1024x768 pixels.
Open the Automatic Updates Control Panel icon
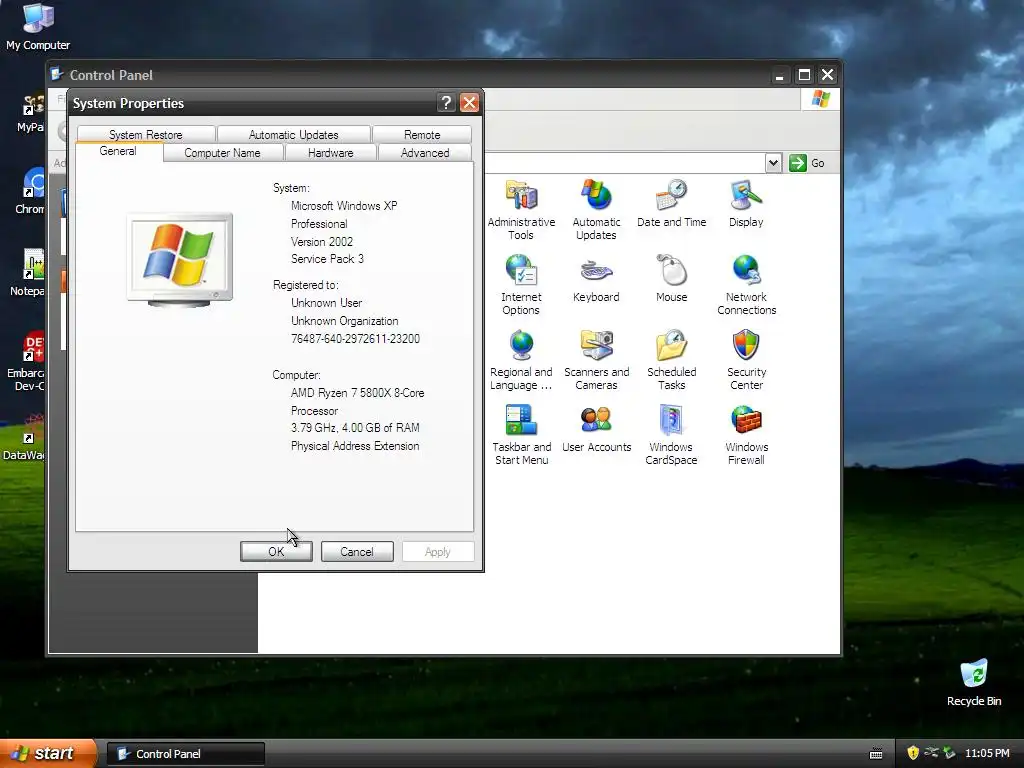(x=596, y=209)
